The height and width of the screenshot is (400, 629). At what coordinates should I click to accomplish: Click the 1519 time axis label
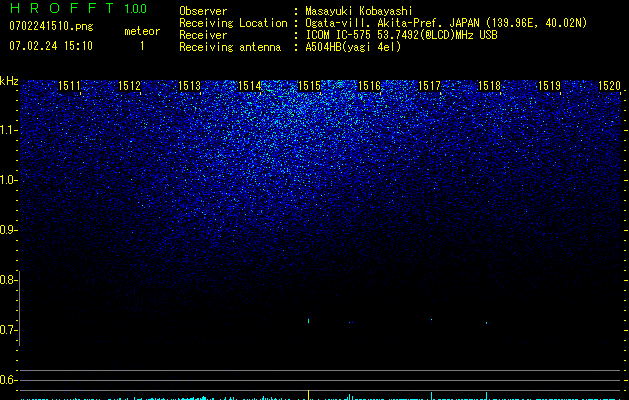(x=549, y=86)
